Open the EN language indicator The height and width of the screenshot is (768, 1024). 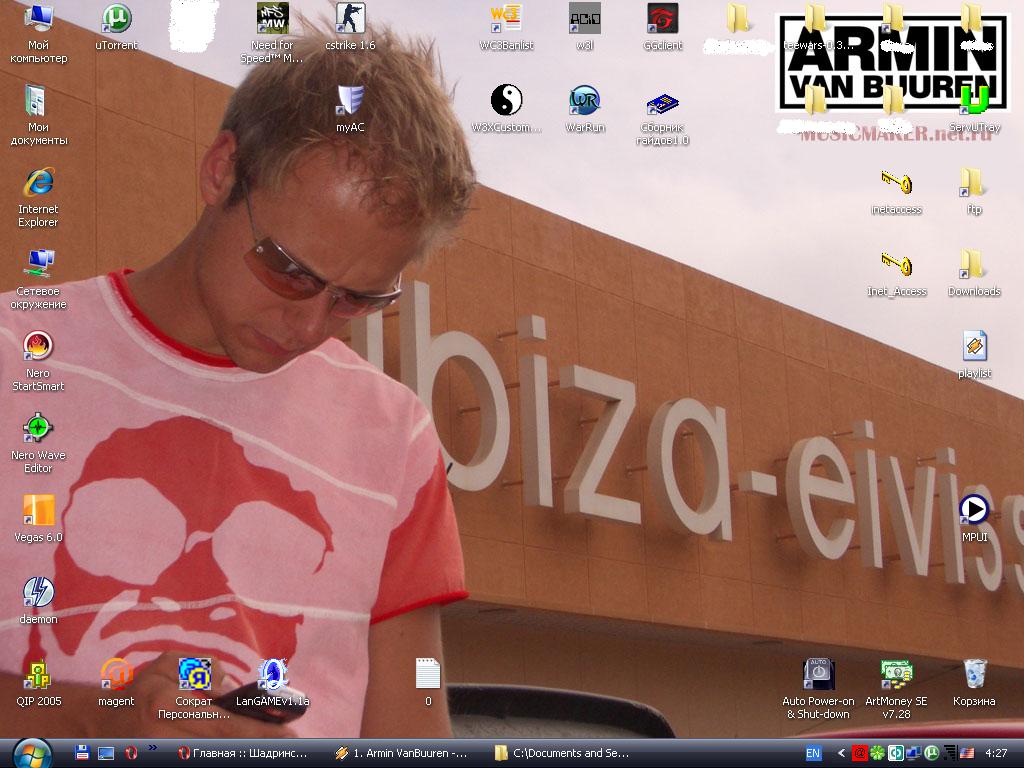tap(813, 753)
